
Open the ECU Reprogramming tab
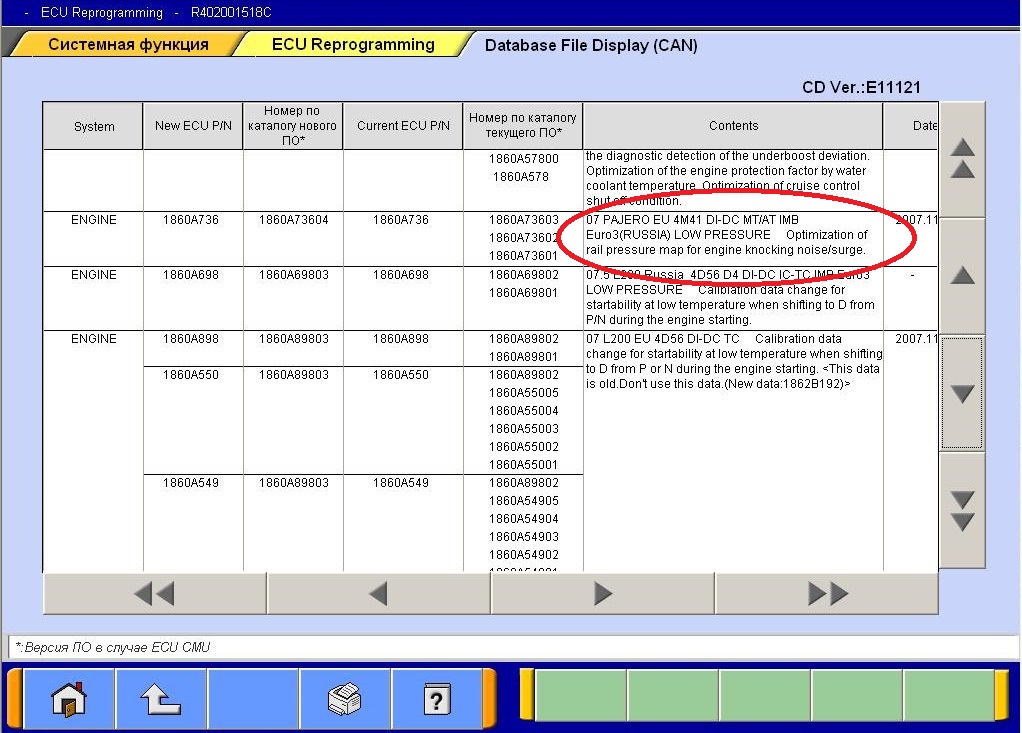(352, 45)
